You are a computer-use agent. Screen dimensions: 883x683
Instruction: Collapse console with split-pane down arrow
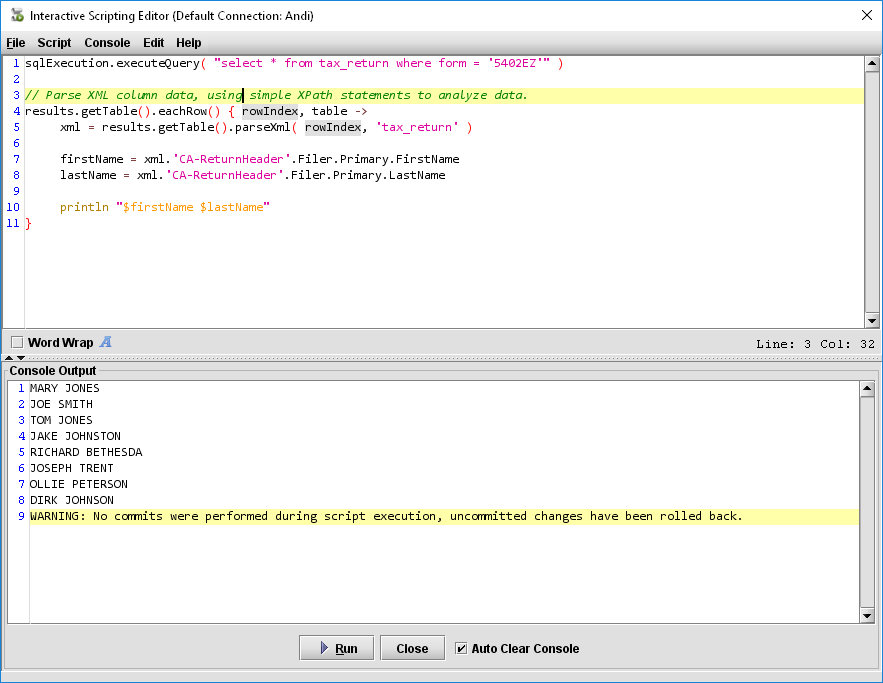click(x=21, y=357)
